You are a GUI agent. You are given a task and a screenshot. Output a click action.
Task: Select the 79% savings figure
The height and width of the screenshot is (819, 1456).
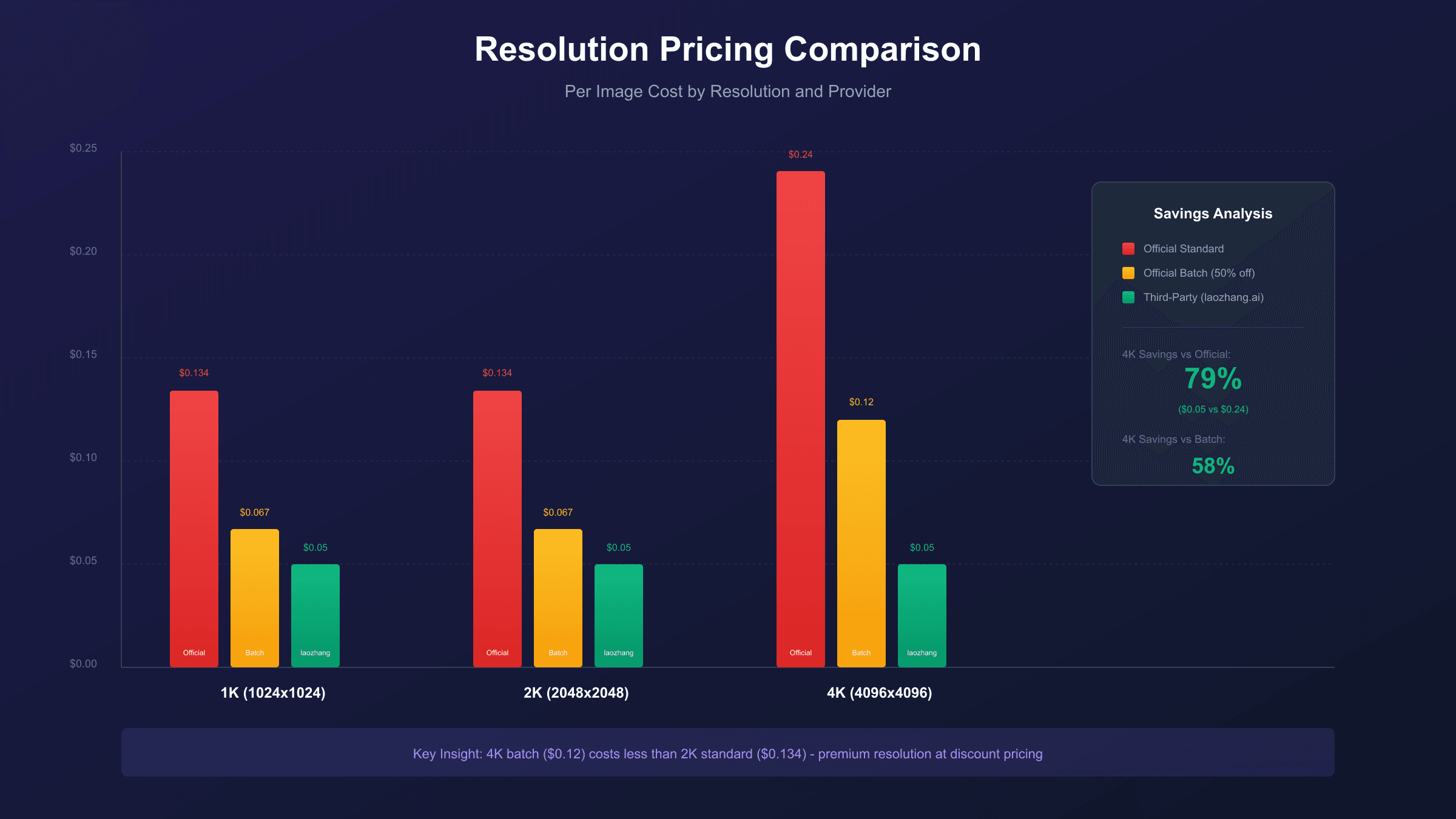[x=1213, y=379]
